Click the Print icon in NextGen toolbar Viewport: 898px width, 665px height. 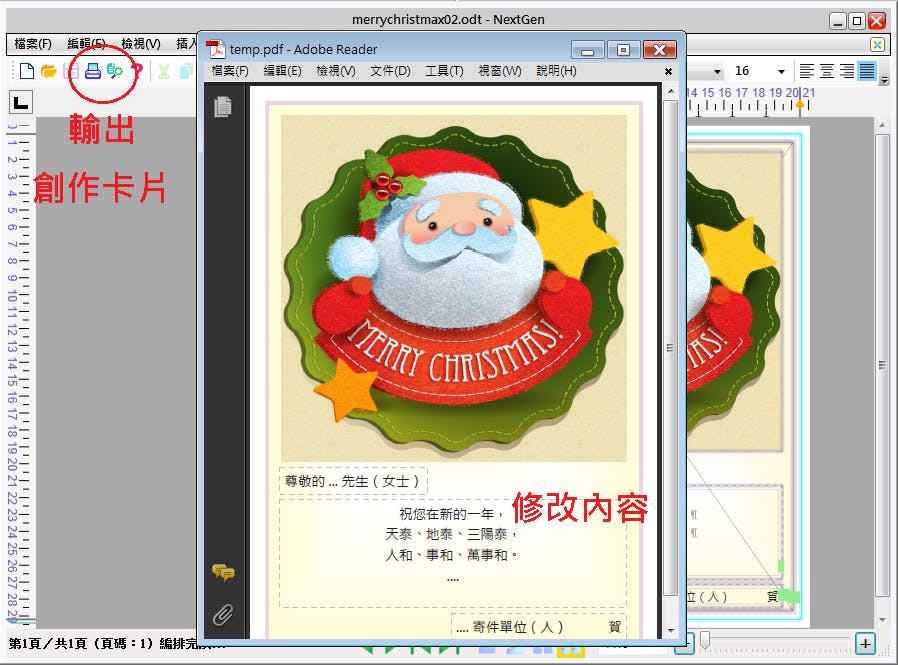[93, 71]
